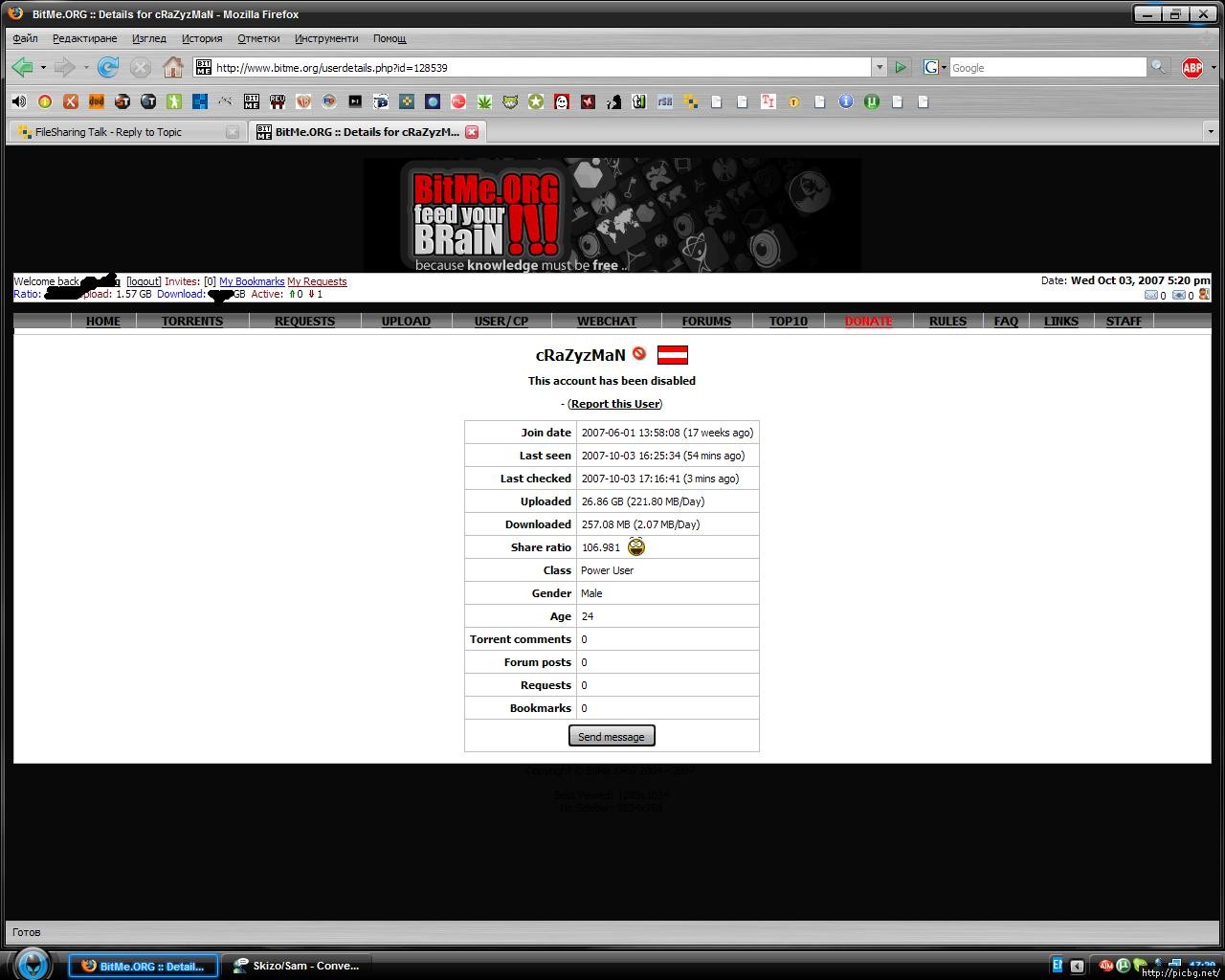
Task: Open the TOP10 nav link
Action: click(789, 322)
